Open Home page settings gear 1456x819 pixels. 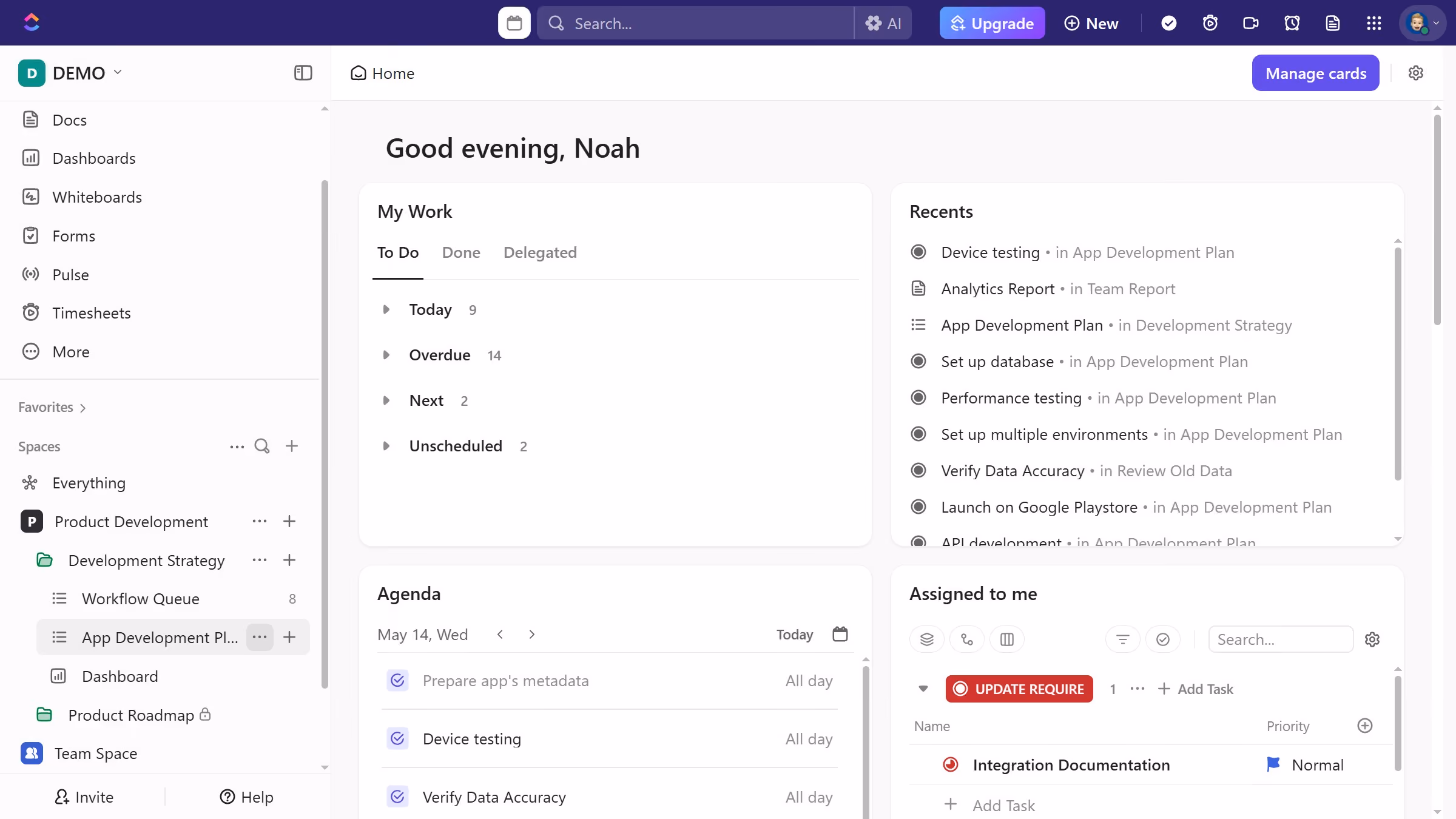1415,73
